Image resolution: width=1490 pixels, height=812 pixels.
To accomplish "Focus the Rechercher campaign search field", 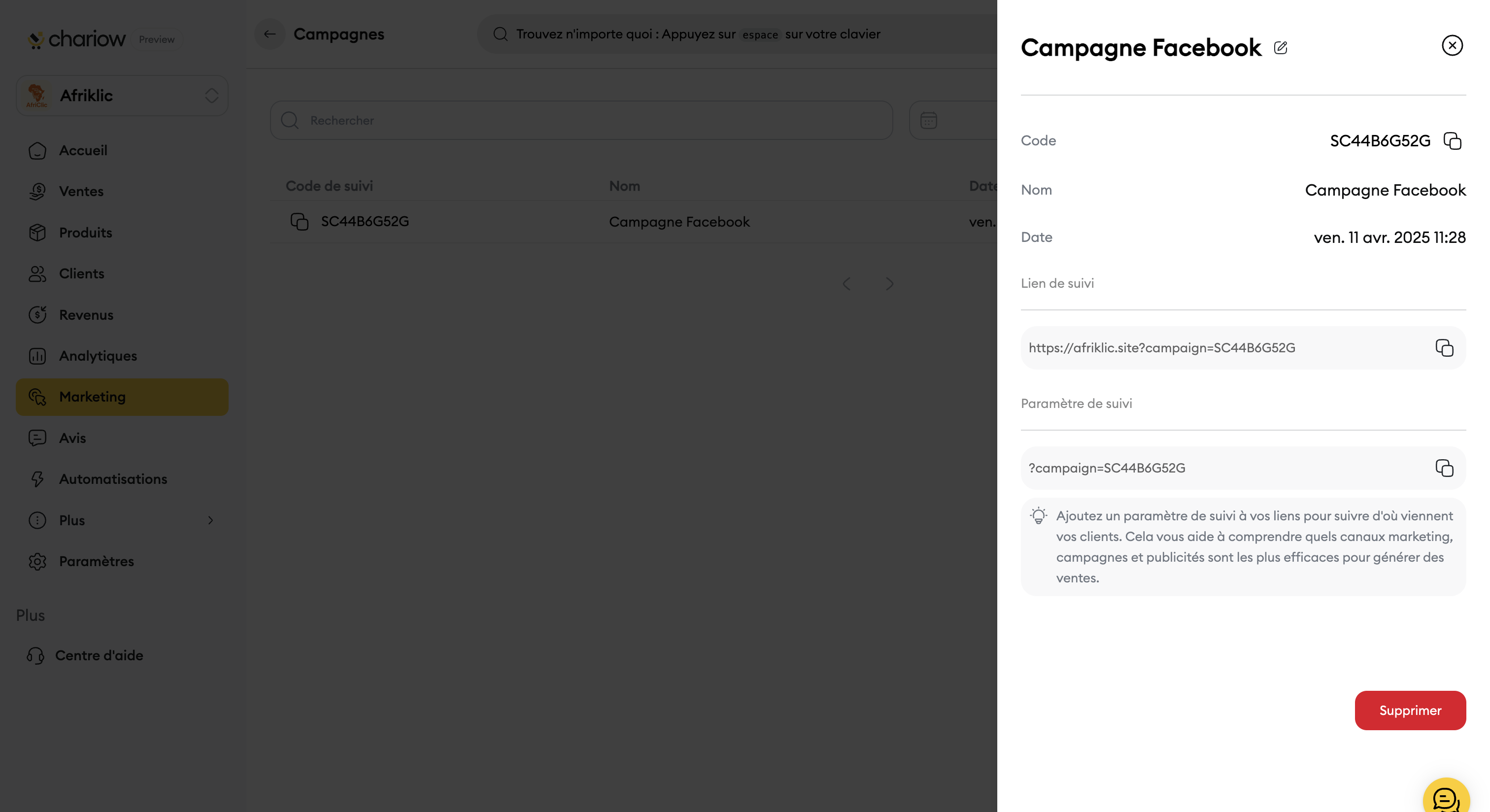I will pyautogui.click(x=581, y=120).
